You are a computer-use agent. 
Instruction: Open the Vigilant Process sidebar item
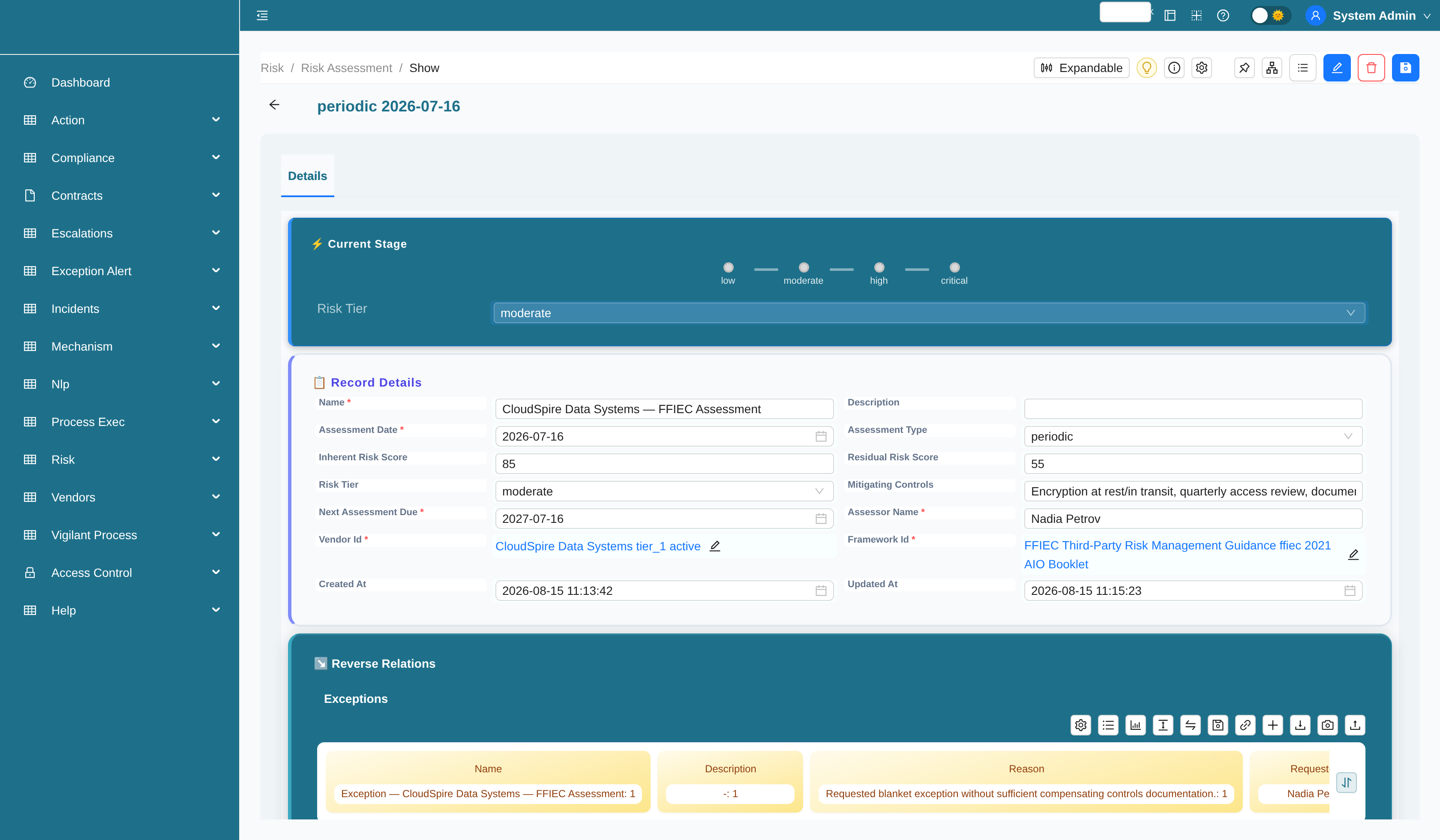click(x=120, y=535)
